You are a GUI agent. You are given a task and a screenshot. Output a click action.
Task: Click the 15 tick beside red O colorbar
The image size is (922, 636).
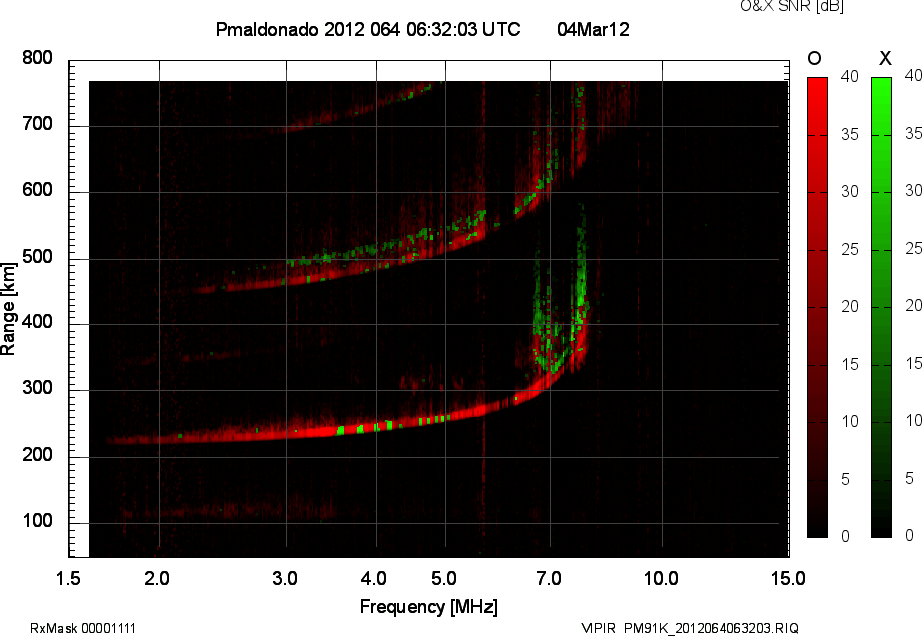coord(850,365)
